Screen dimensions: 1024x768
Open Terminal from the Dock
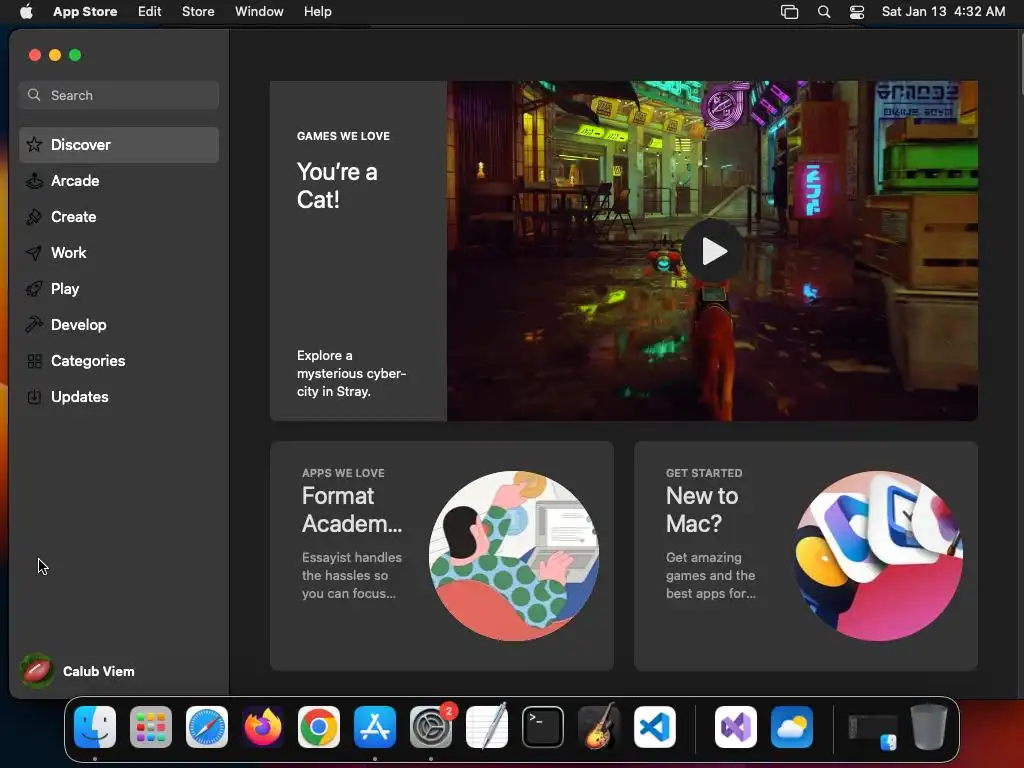pos(543,727)
